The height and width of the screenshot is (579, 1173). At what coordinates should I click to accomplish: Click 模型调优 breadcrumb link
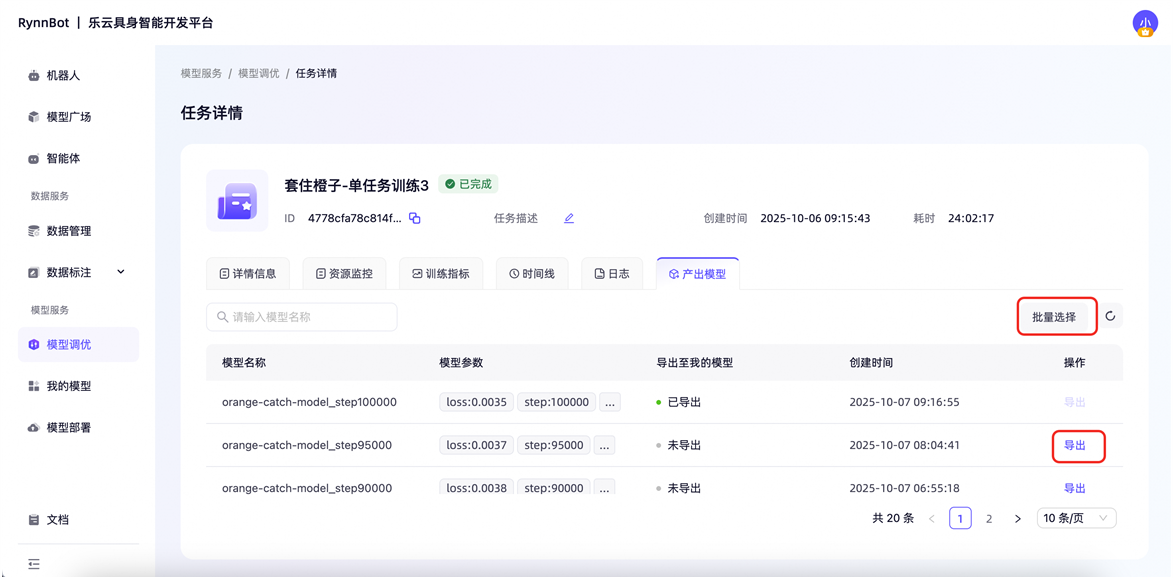(259, 73)
